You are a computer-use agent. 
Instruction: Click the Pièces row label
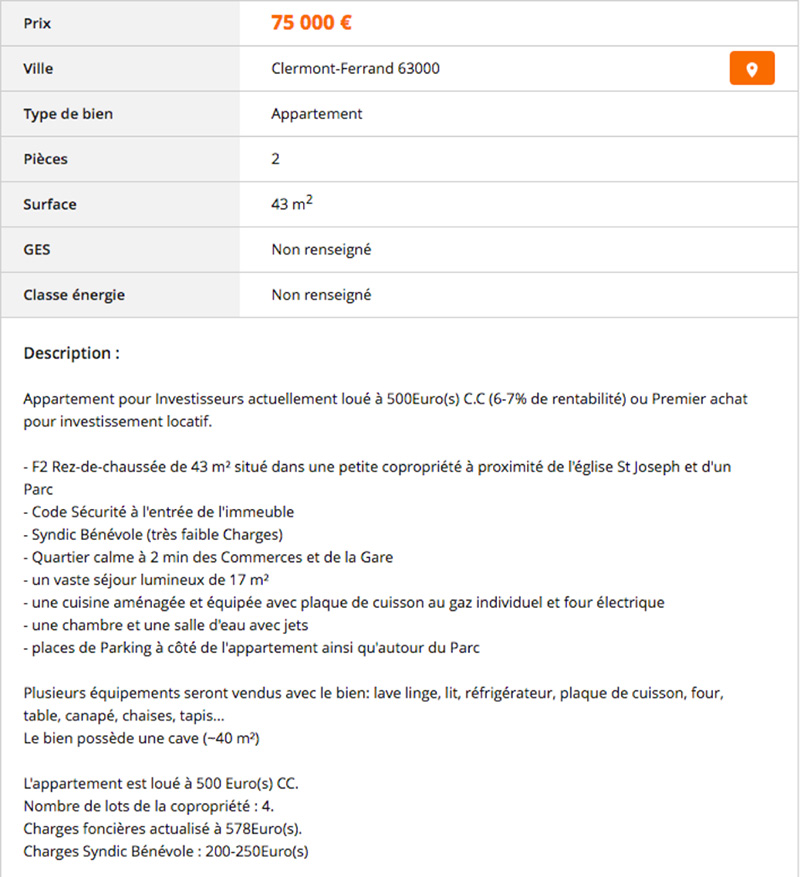(45, 159)
